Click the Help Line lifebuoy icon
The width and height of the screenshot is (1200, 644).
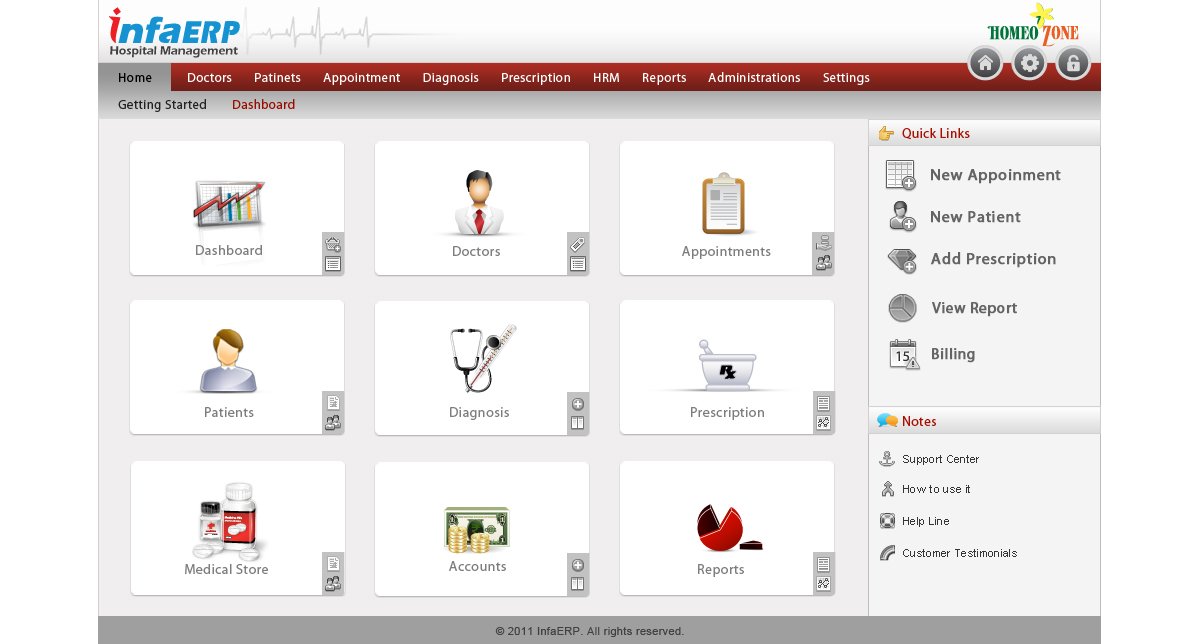point(887,520)
